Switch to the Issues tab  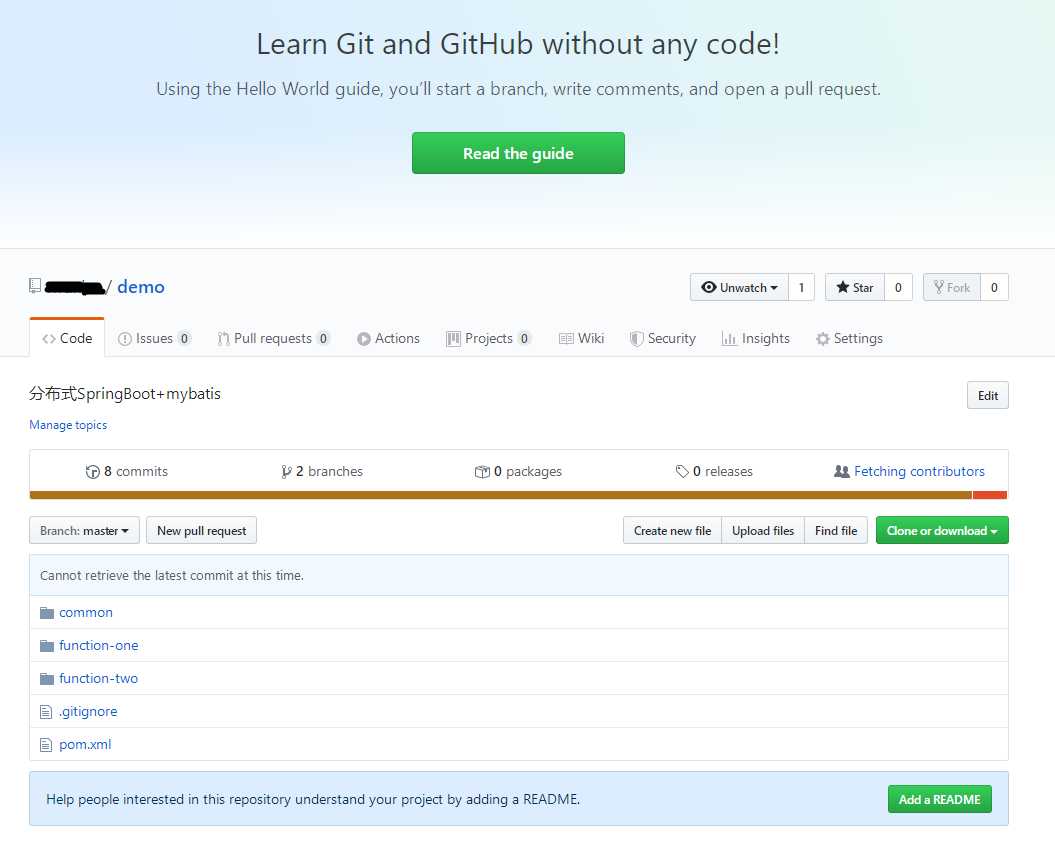pos(155,339)
